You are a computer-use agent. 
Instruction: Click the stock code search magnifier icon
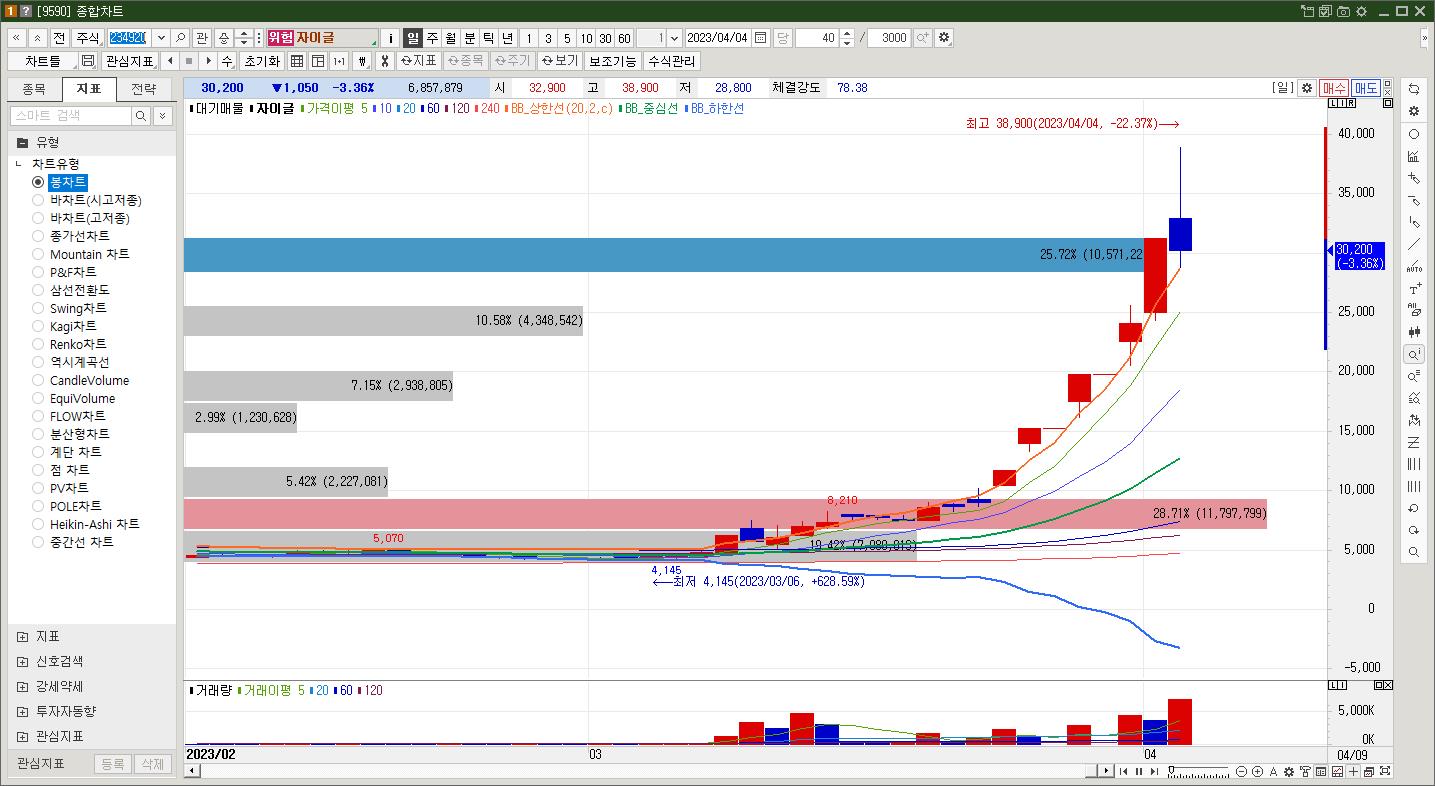coord(181,38)
